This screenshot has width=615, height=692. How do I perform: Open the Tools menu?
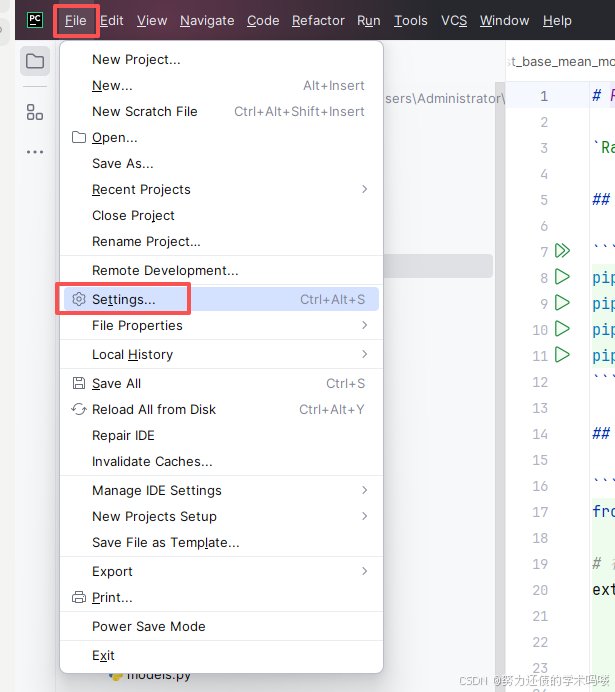(411, 20)
